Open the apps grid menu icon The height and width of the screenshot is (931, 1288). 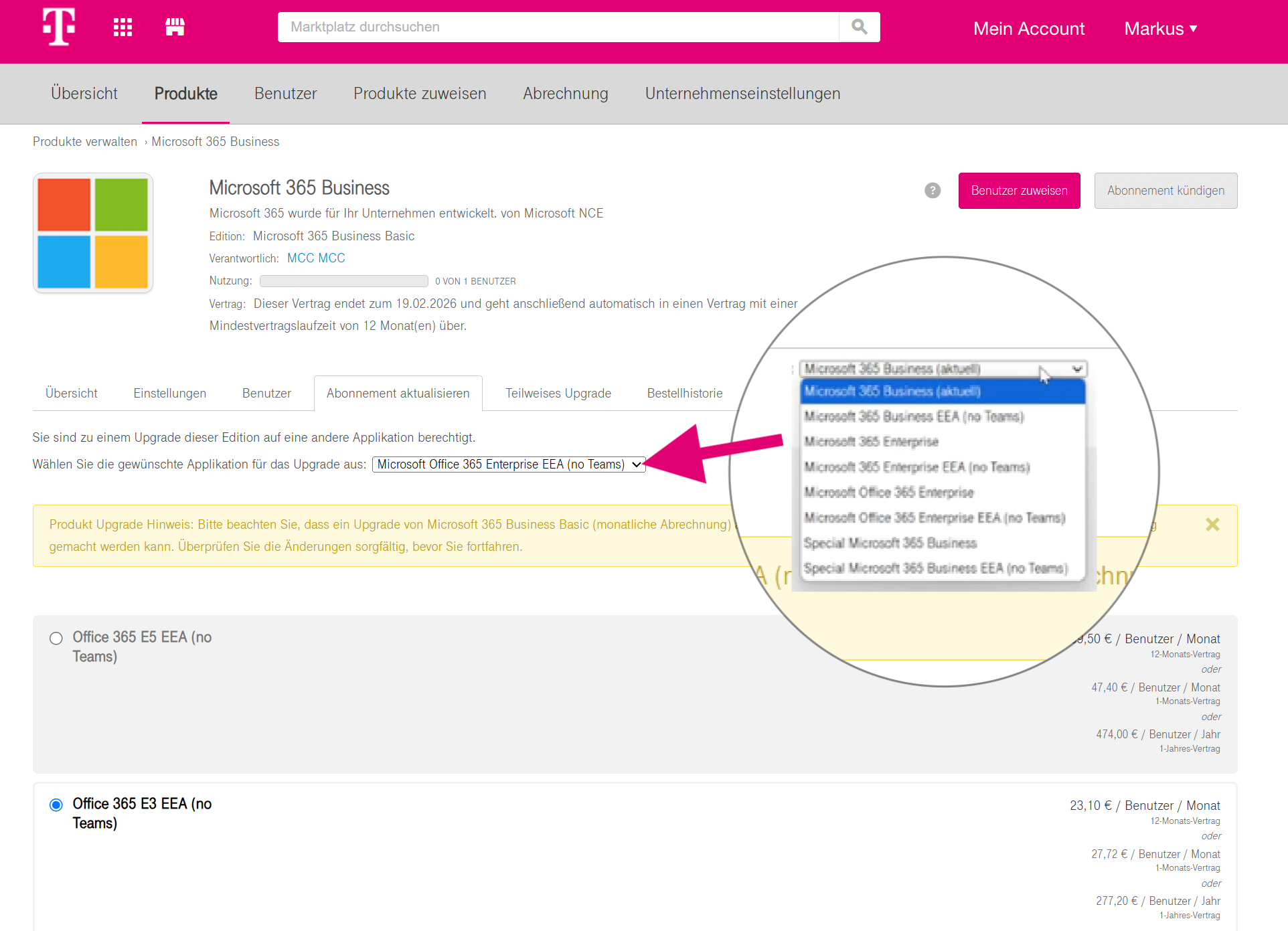pyautogui.click(x=123, y=27)
